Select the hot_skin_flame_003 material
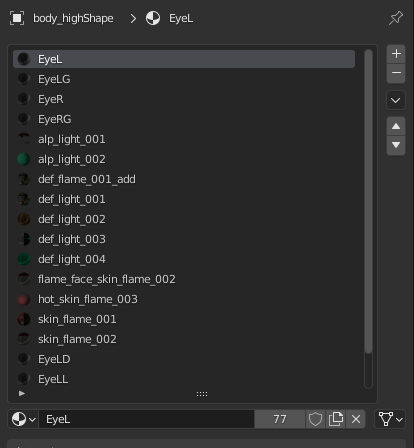 coord(184,299)
